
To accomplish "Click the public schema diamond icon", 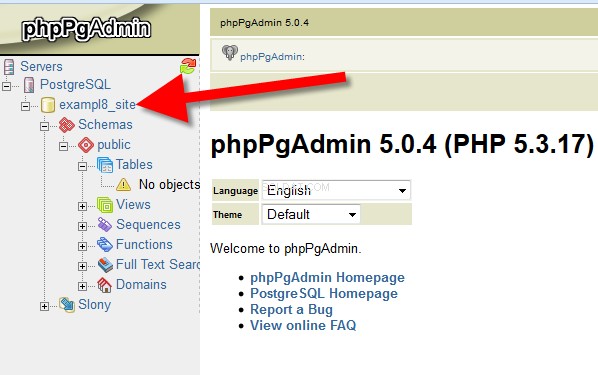I will point(86,145).
